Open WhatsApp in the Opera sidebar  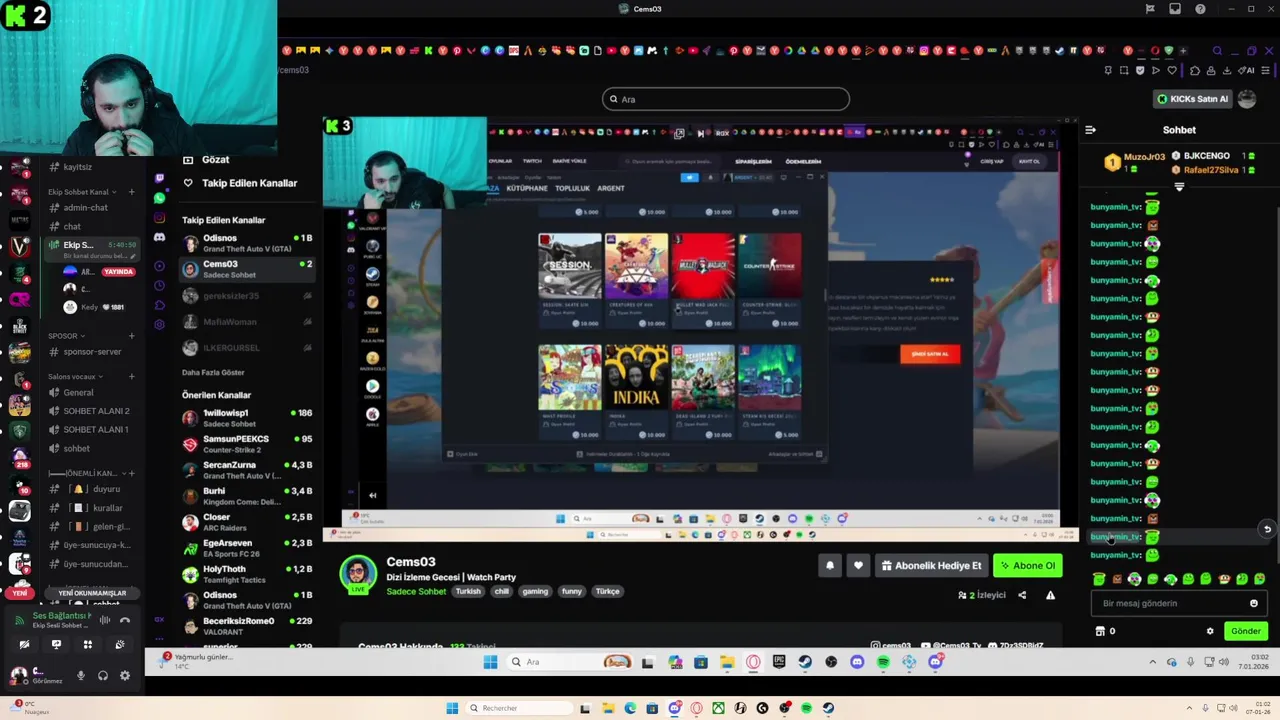159,198
